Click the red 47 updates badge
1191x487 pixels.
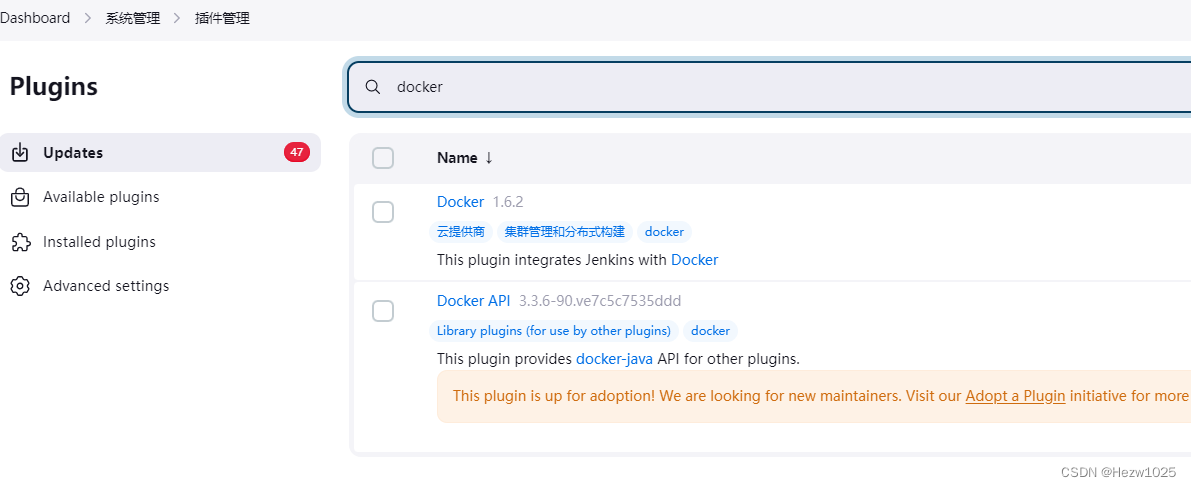pos(296,152)
